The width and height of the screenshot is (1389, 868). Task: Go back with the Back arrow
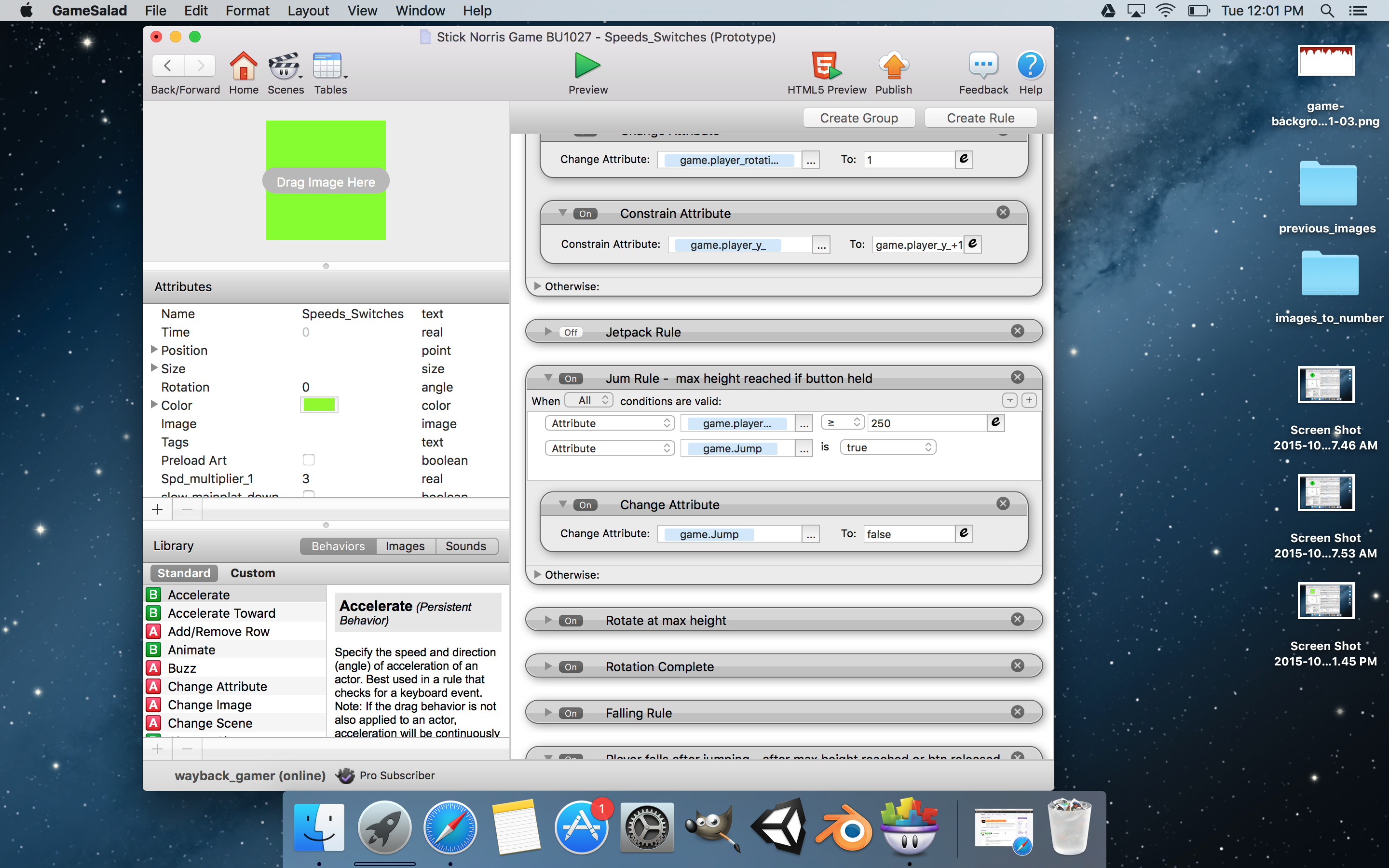(x=168, y=66)
